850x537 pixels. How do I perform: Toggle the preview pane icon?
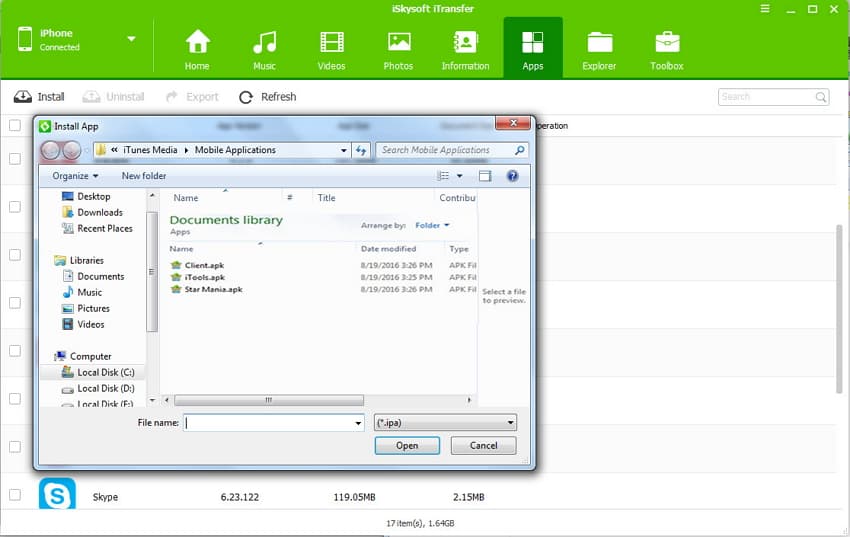click(485, 176)
